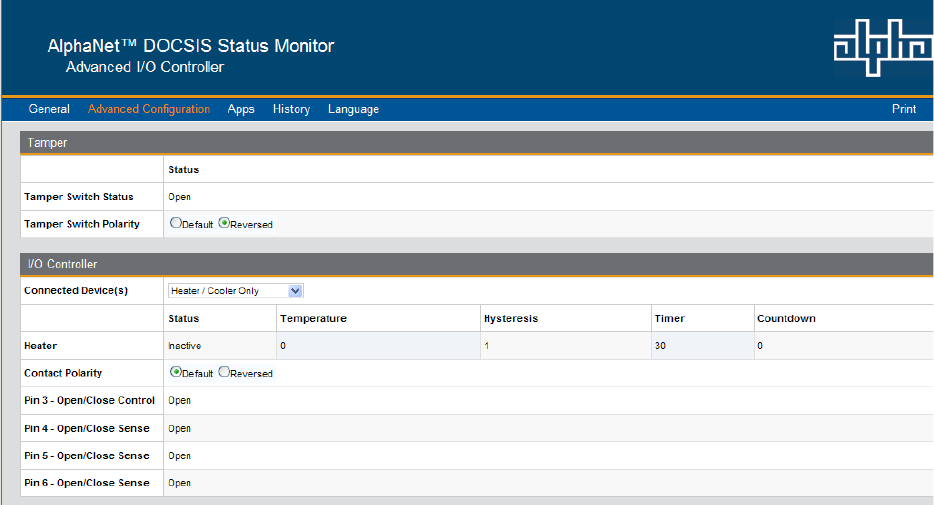Click the AlphaNet DOCSIS Status Monitor title
The width and height of the screenshot is (934, 505).
click(191, 46)
